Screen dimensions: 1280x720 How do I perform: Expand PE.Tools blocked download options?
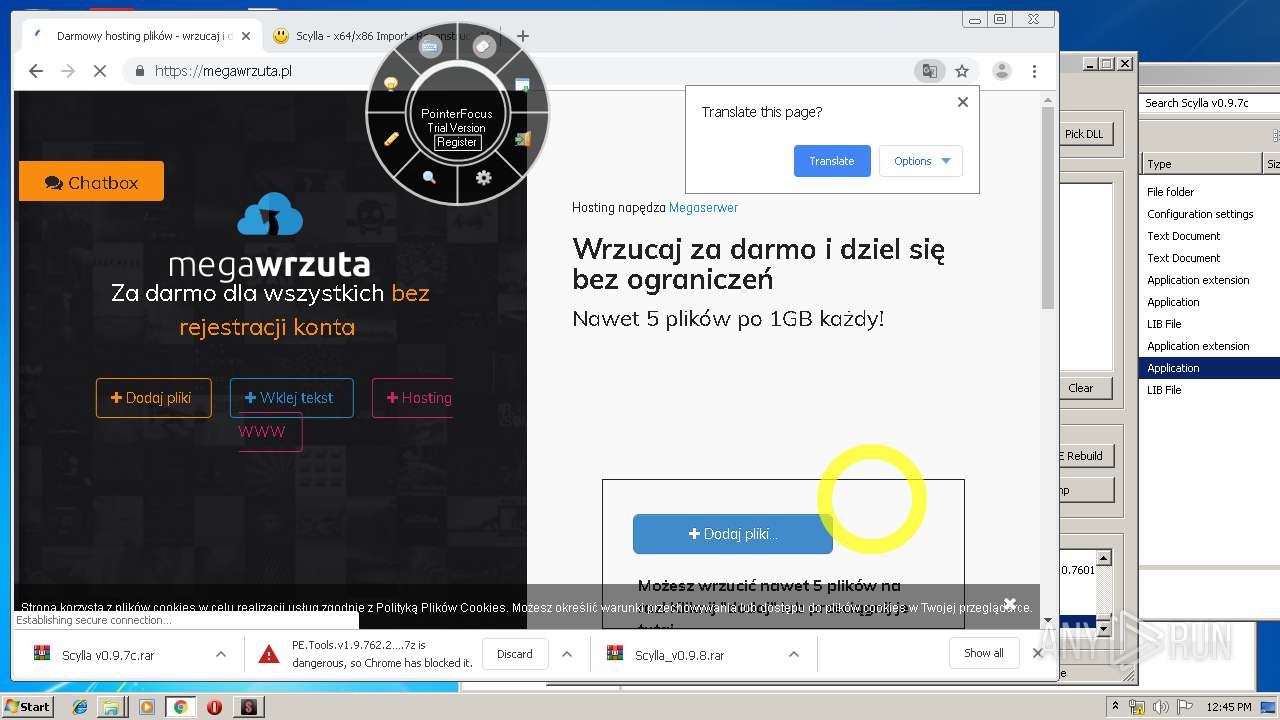point(567,654)
